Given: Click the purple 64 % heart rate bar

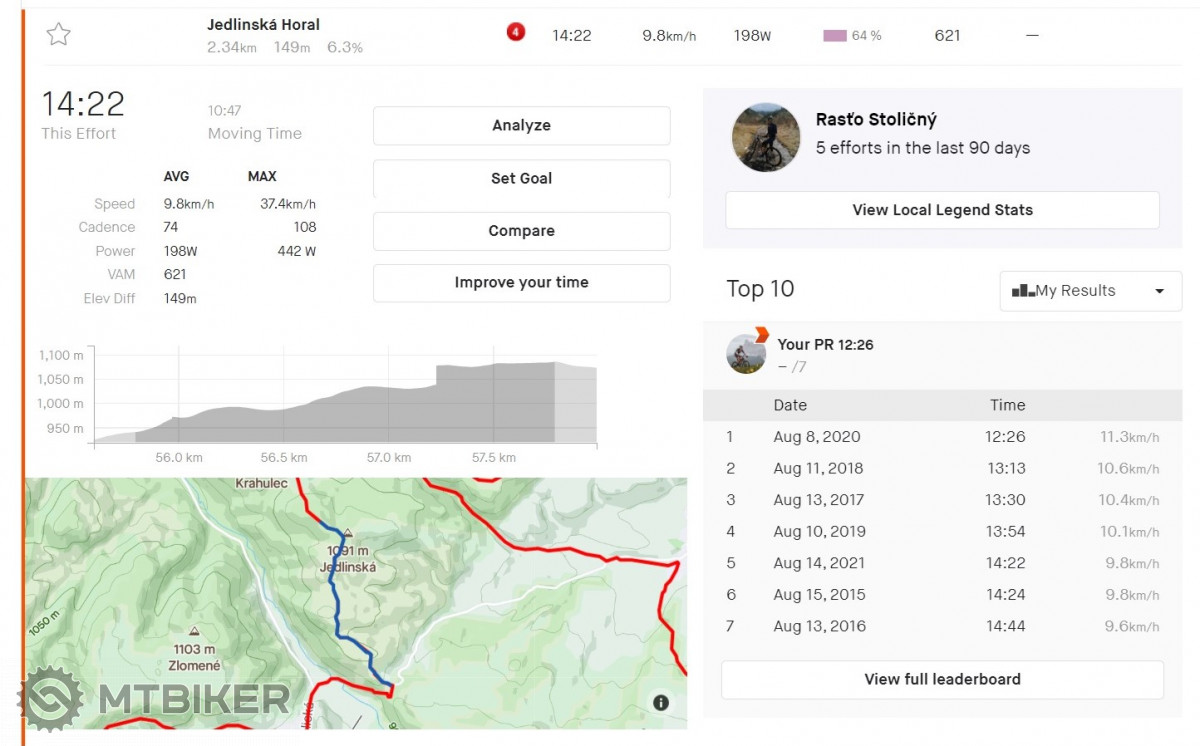Looking at the screenshot, I should [x=835, y=36].
